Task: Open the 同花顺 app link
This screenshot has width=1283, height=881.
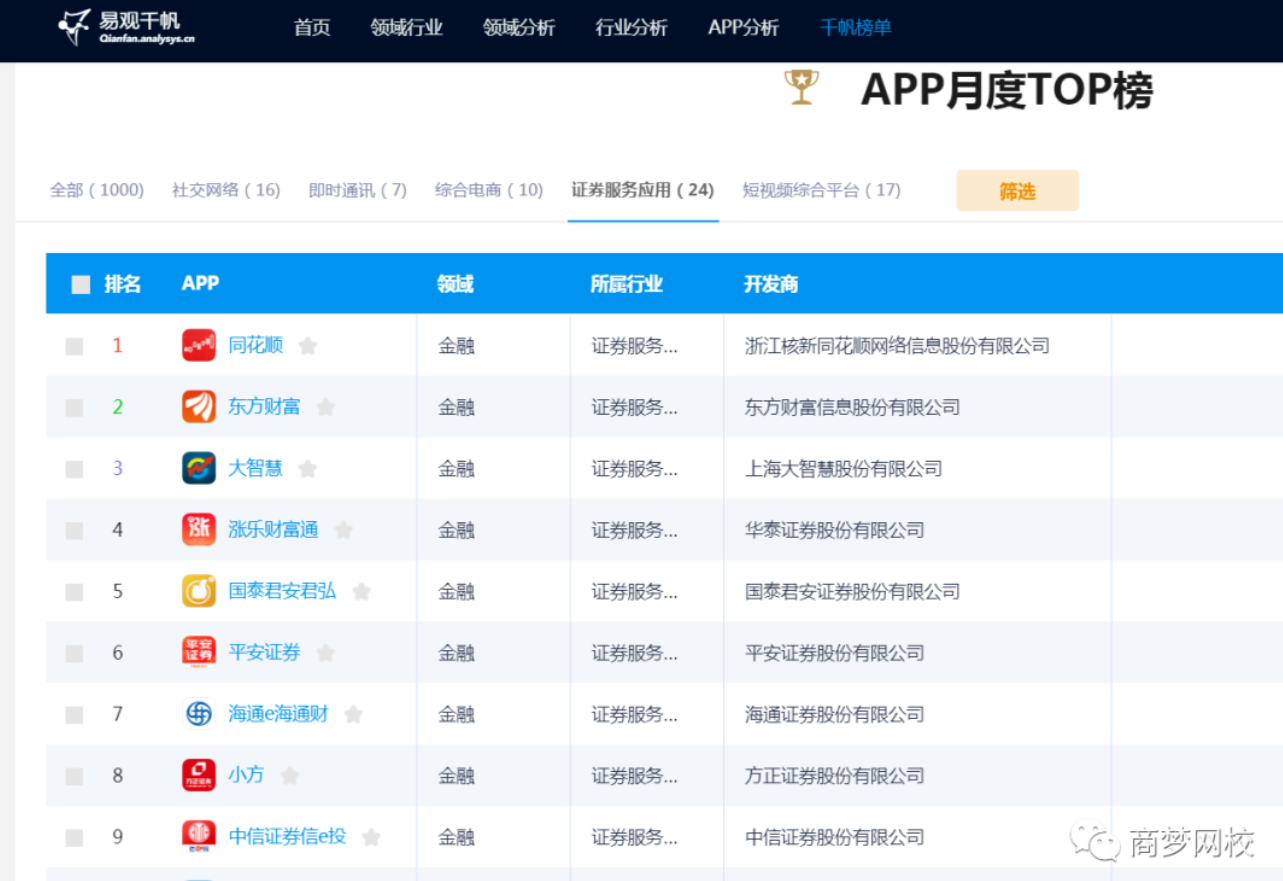Action: coord(256,346)
